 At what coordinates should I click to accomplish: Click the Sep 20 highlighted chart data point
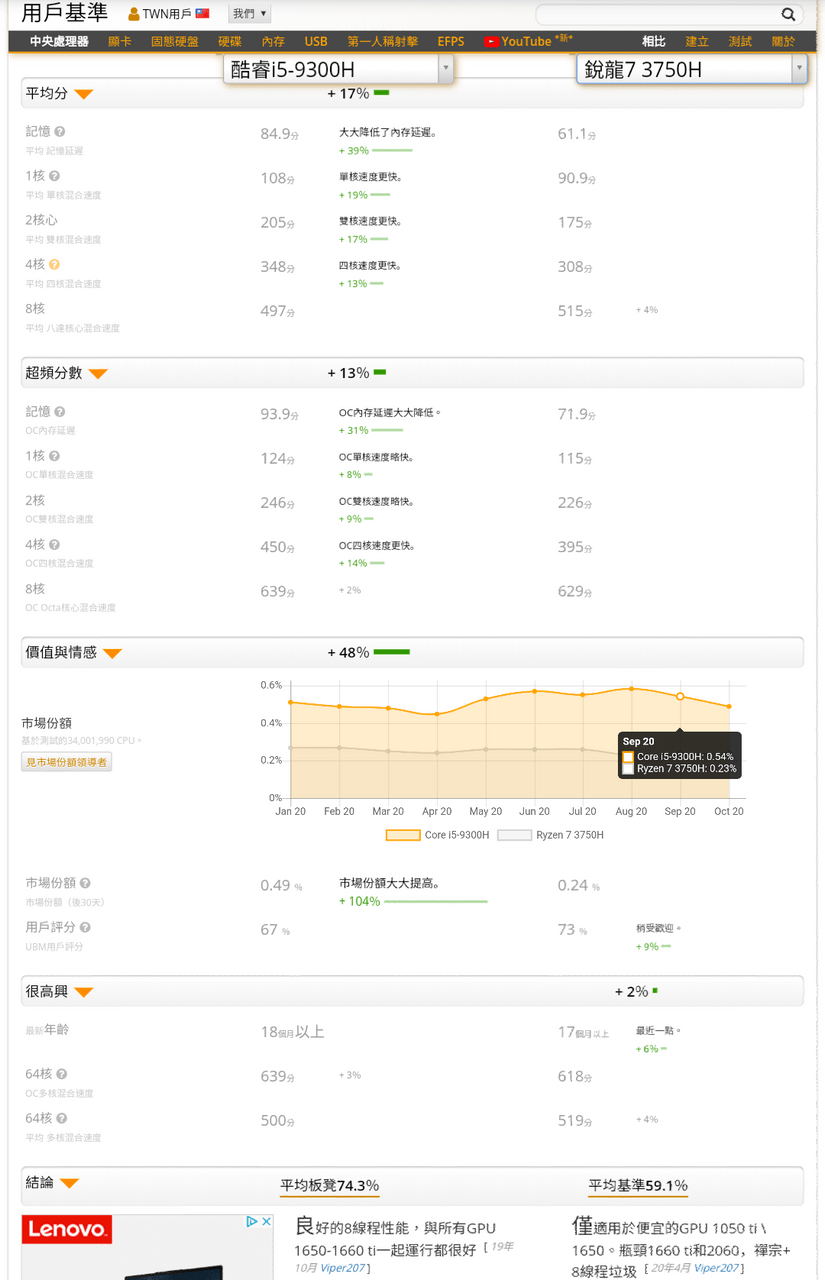(680, 696)
